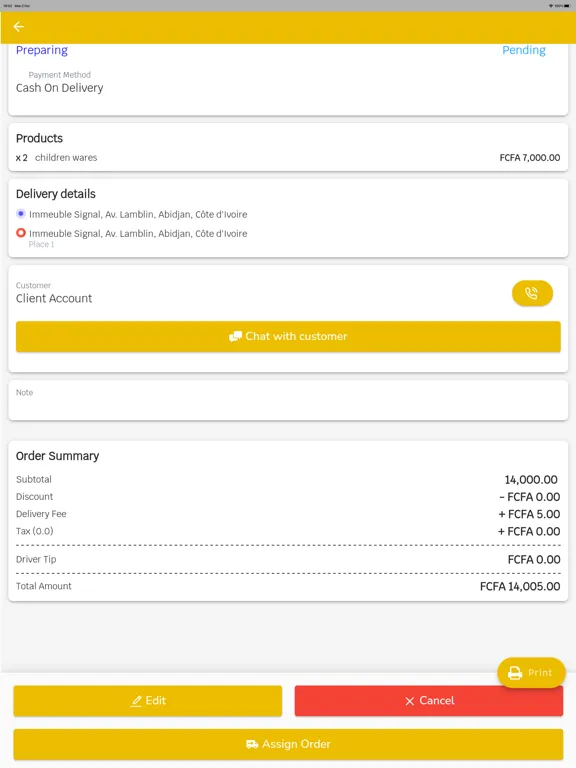Open the Preparing status label

(42, 50)
